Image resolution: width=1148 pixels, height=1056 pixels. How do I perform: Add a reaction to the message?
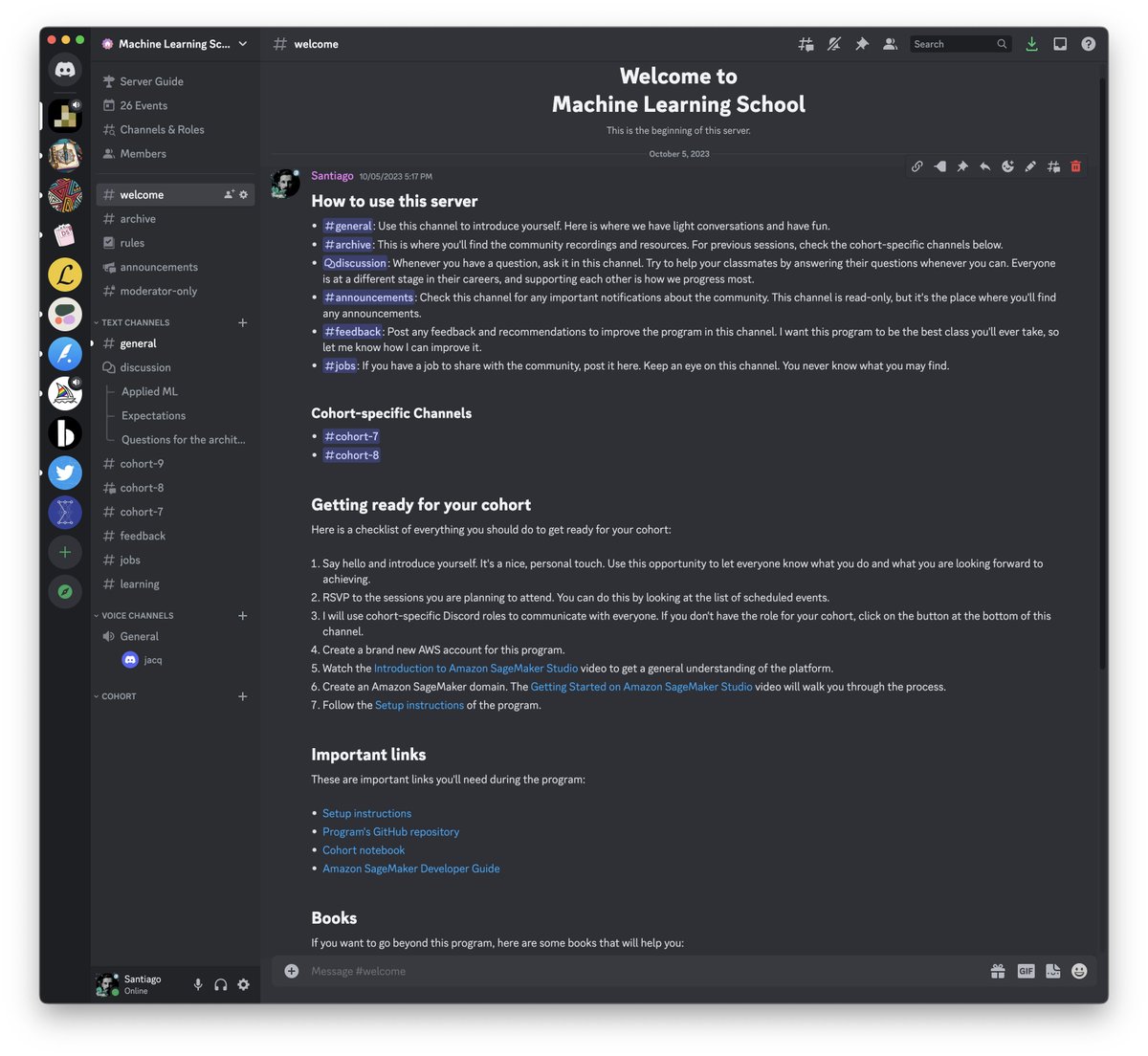tap(1007, 166)
